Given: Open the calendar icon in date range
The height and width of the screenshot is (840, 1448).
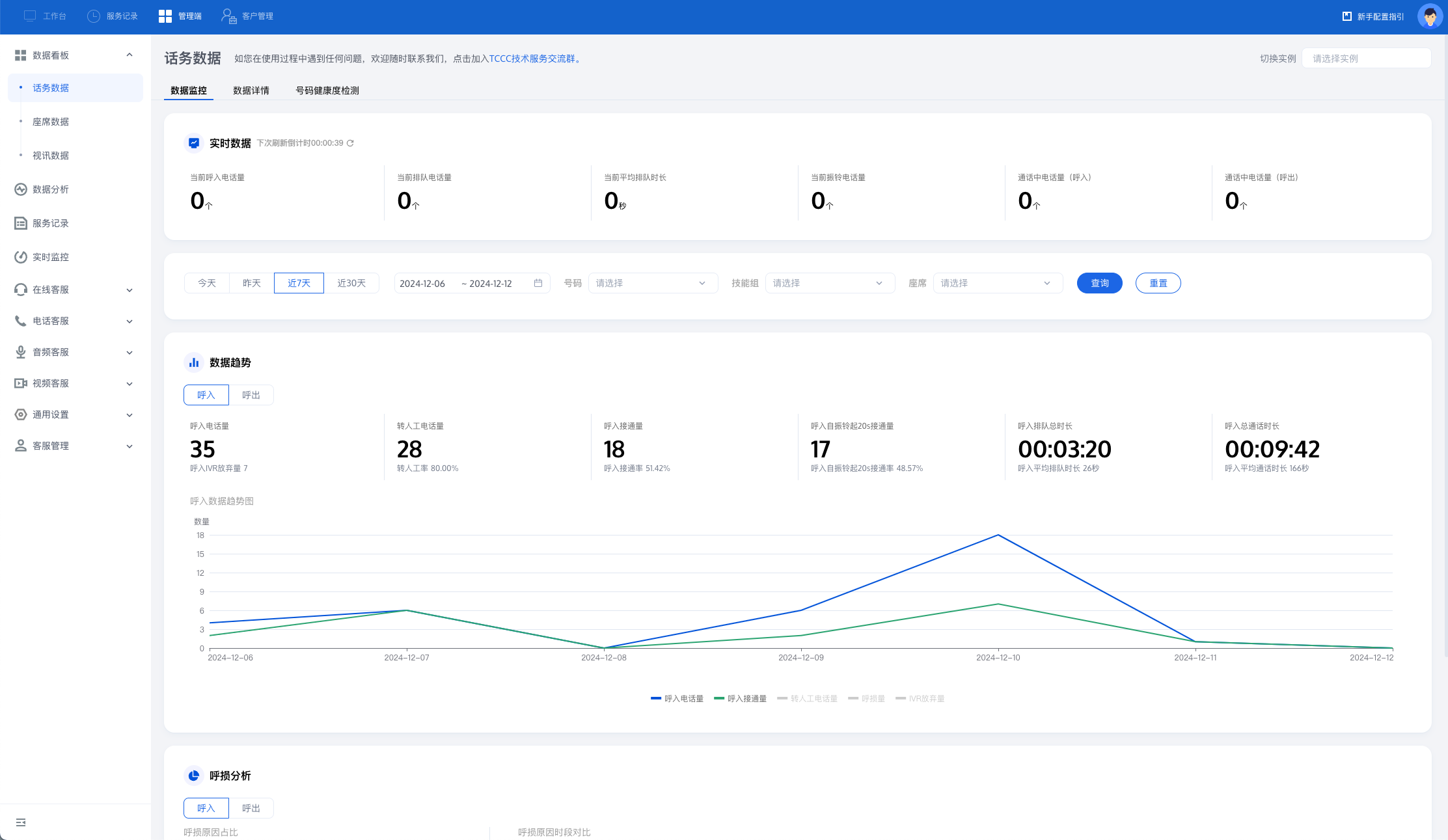Looking at the screenshot, I should click(x=538, y=283).
